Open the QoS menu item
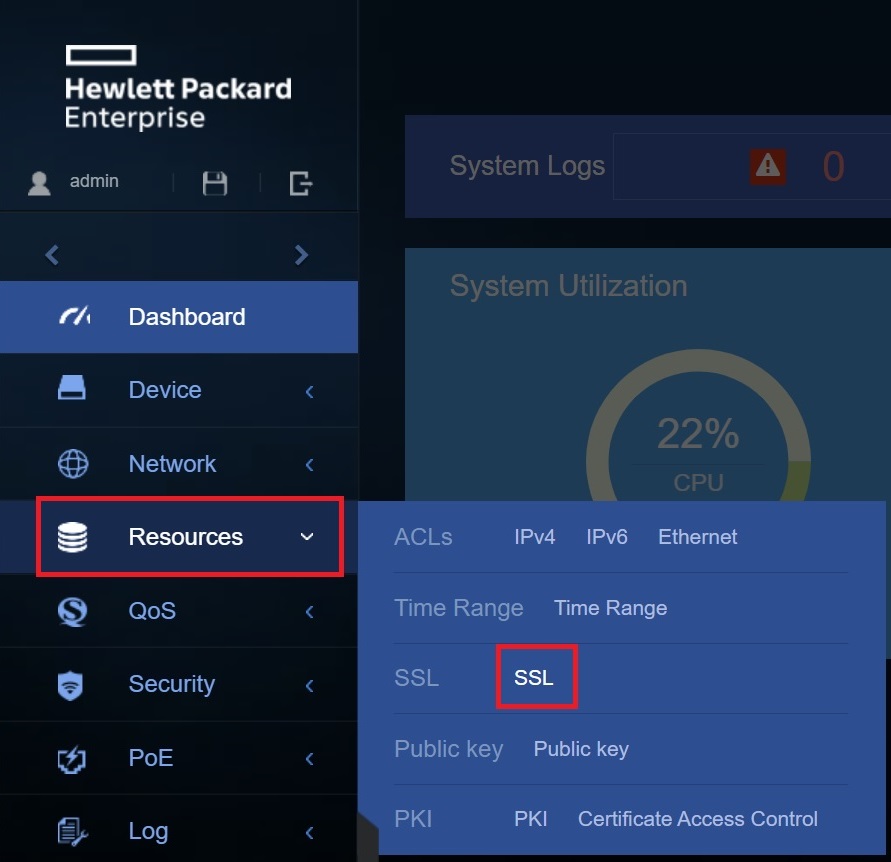 179,611
